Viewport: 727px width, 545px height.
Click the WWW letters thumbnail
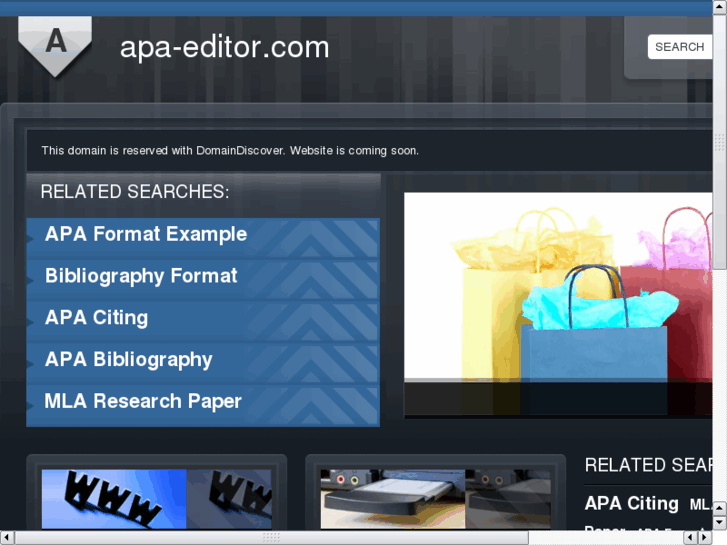pyautogui.click(x=156, y=499)
